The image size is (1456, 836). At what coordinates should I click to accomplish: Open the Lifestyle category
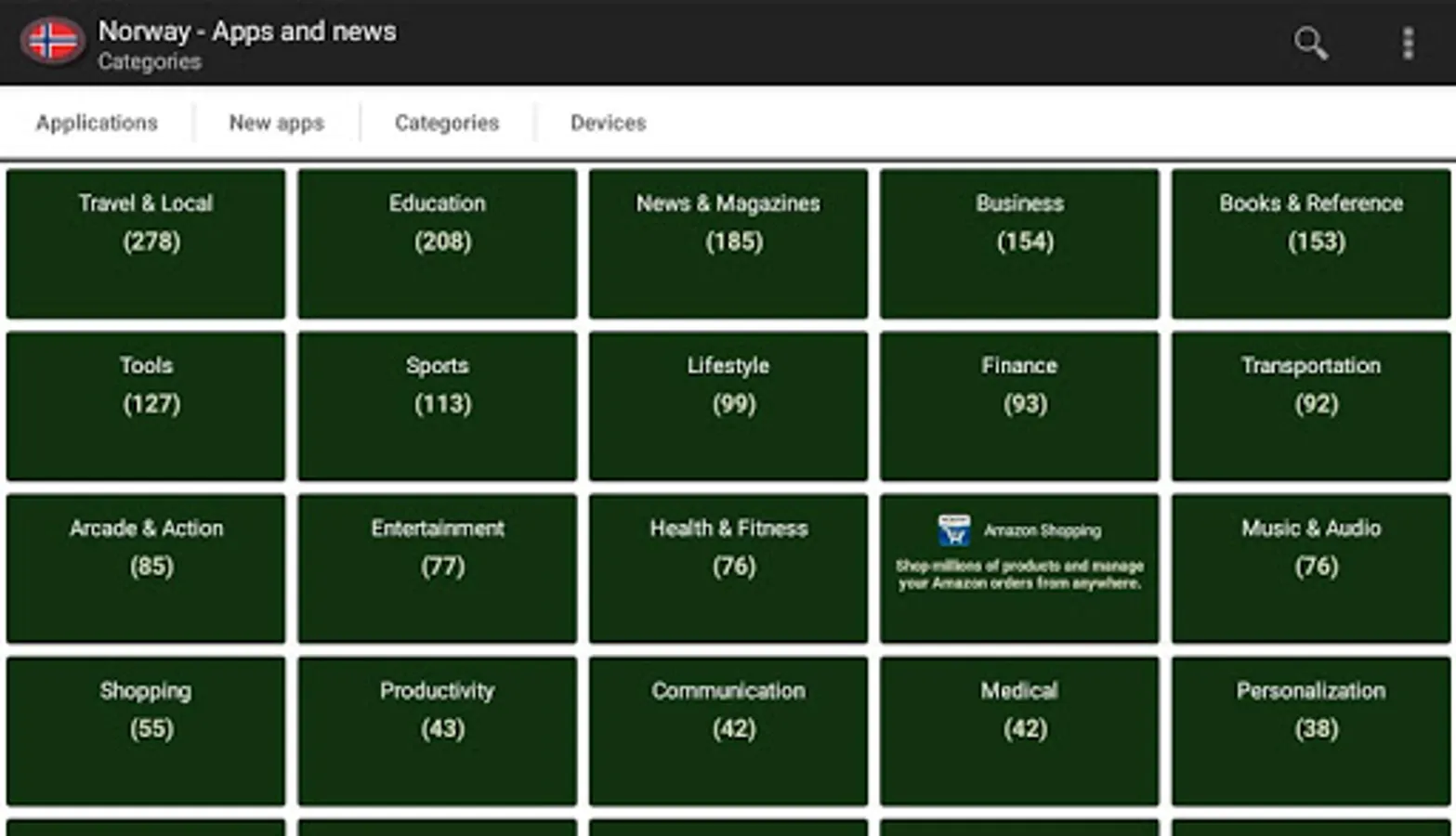coord(728,406)
